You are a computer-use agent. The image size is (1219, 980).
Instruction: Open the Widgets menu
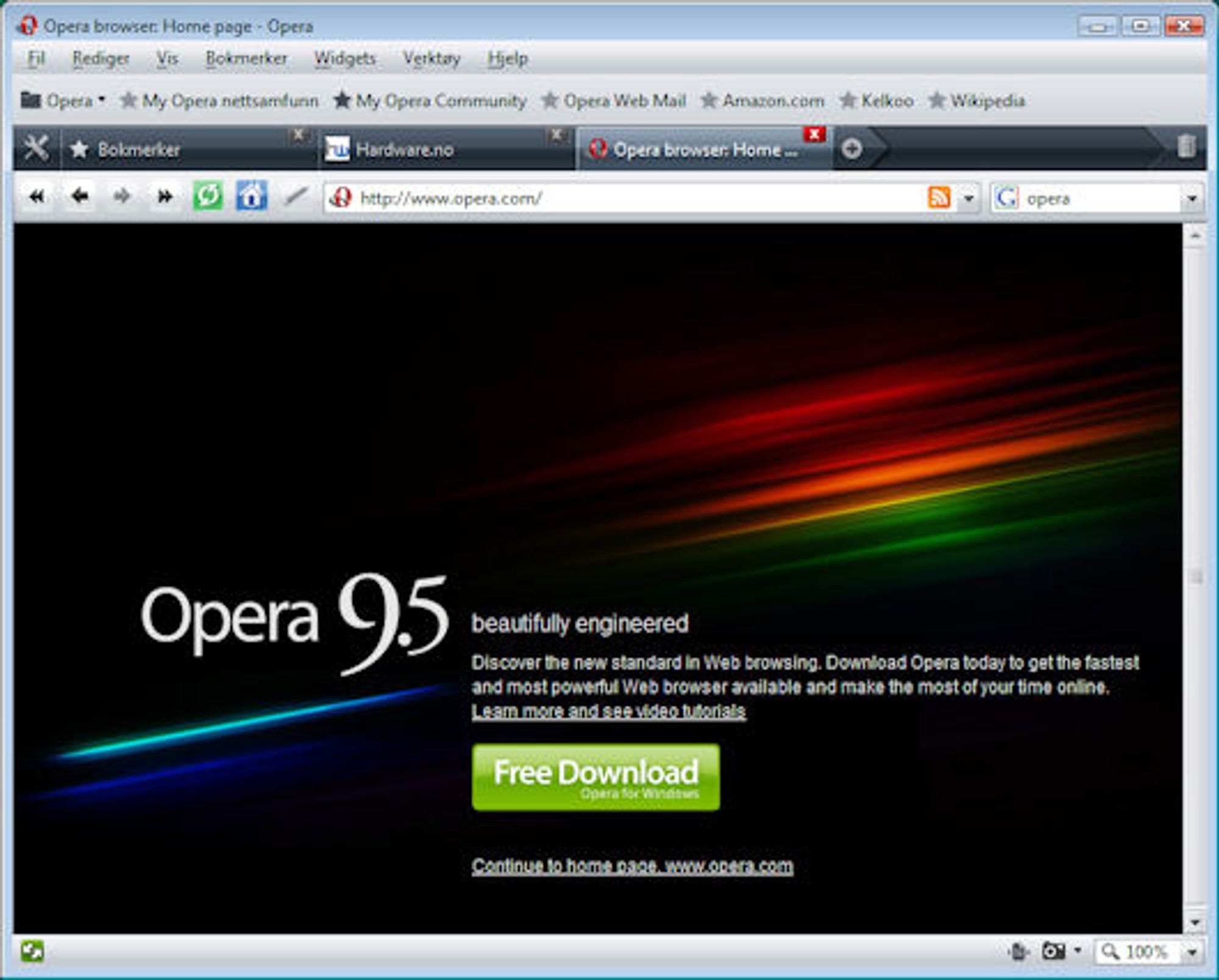tap(345, 59)
